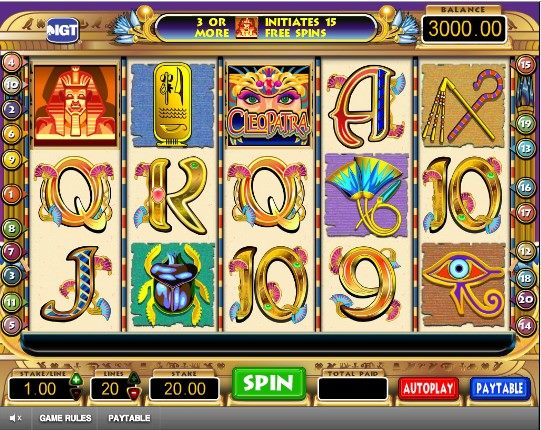Toggle the sound mute speaker icon

click(x=16, y=418)
